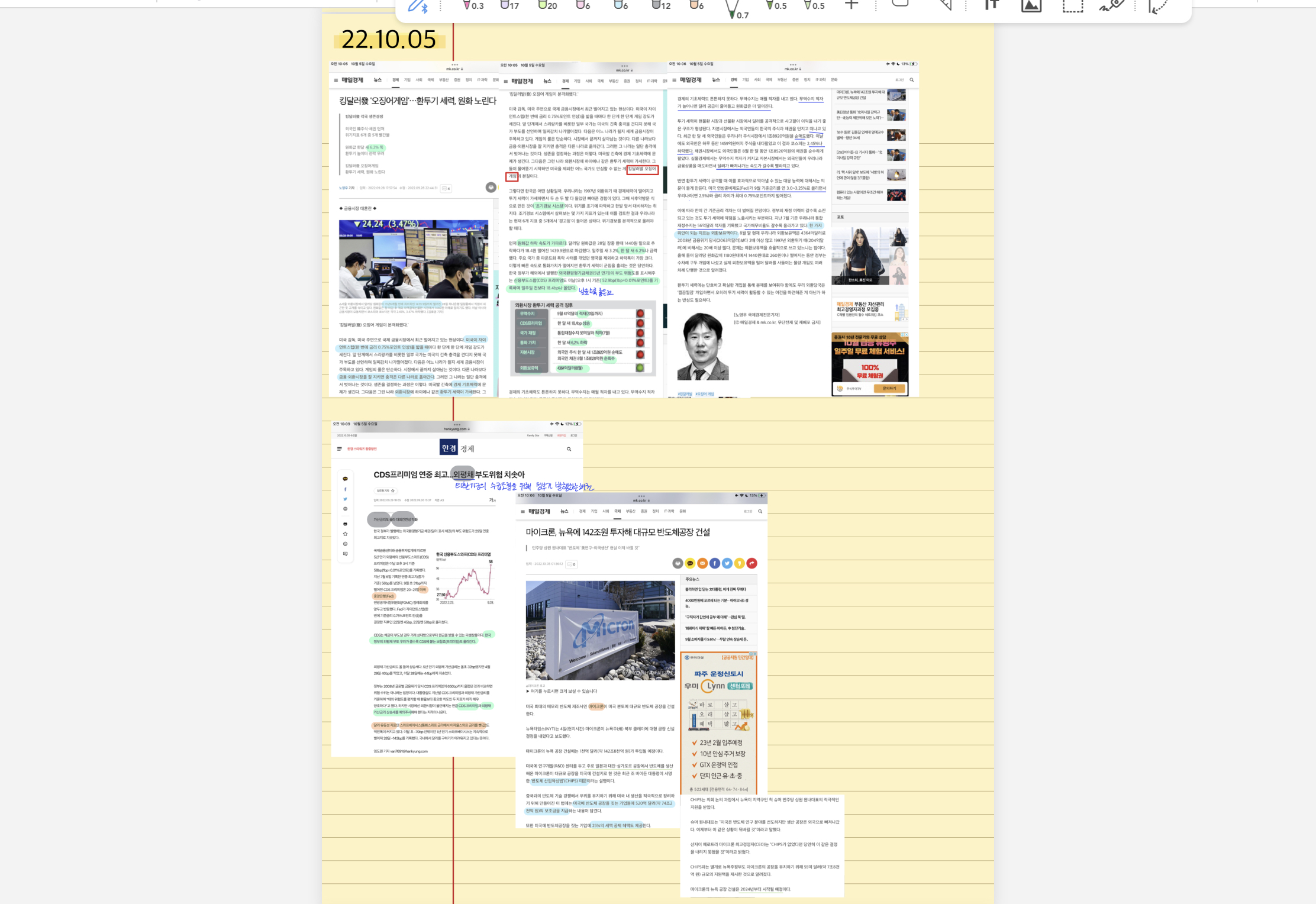
Task: Choose the handwriting shape pen tool
Action: point(1112,6)
